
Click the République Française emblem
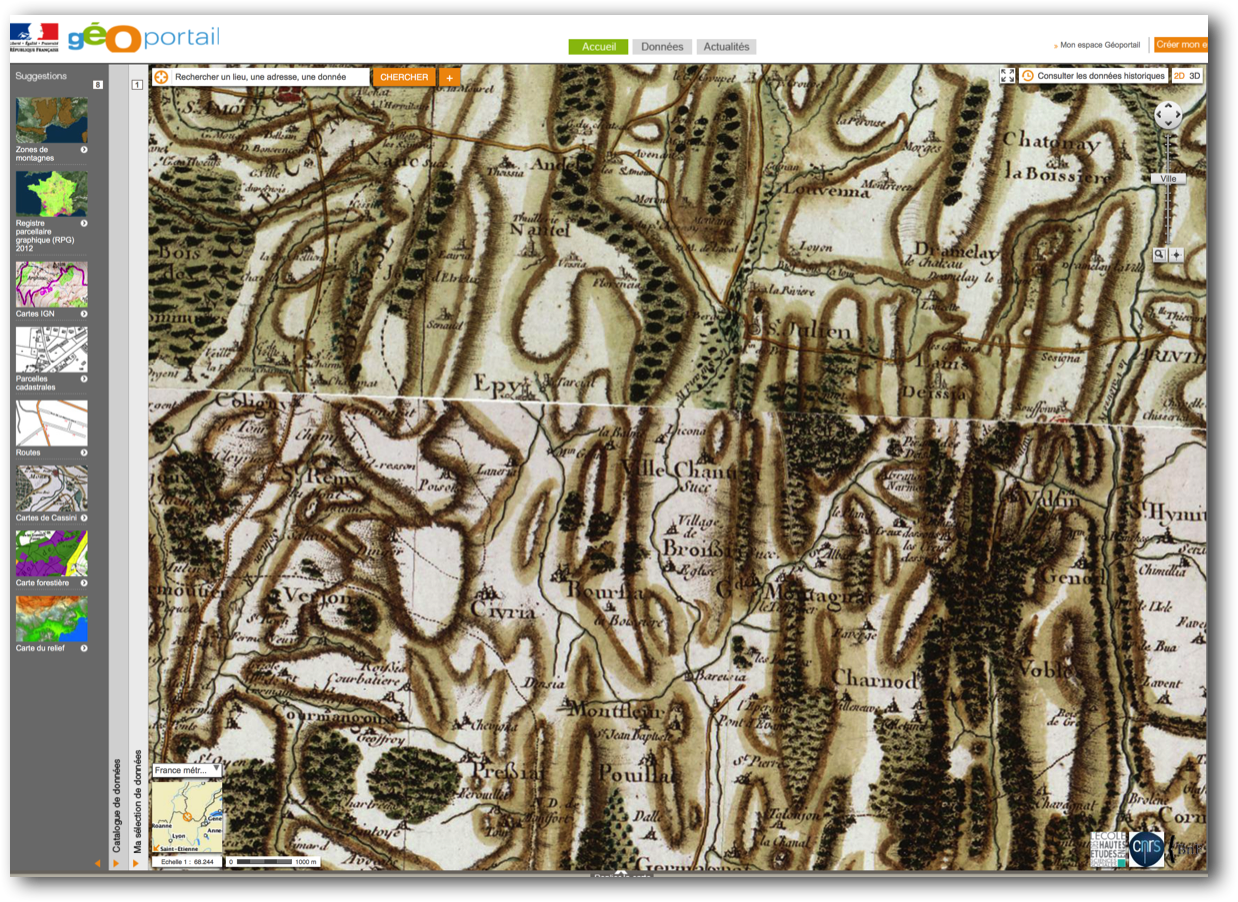[x=34, y=38]
